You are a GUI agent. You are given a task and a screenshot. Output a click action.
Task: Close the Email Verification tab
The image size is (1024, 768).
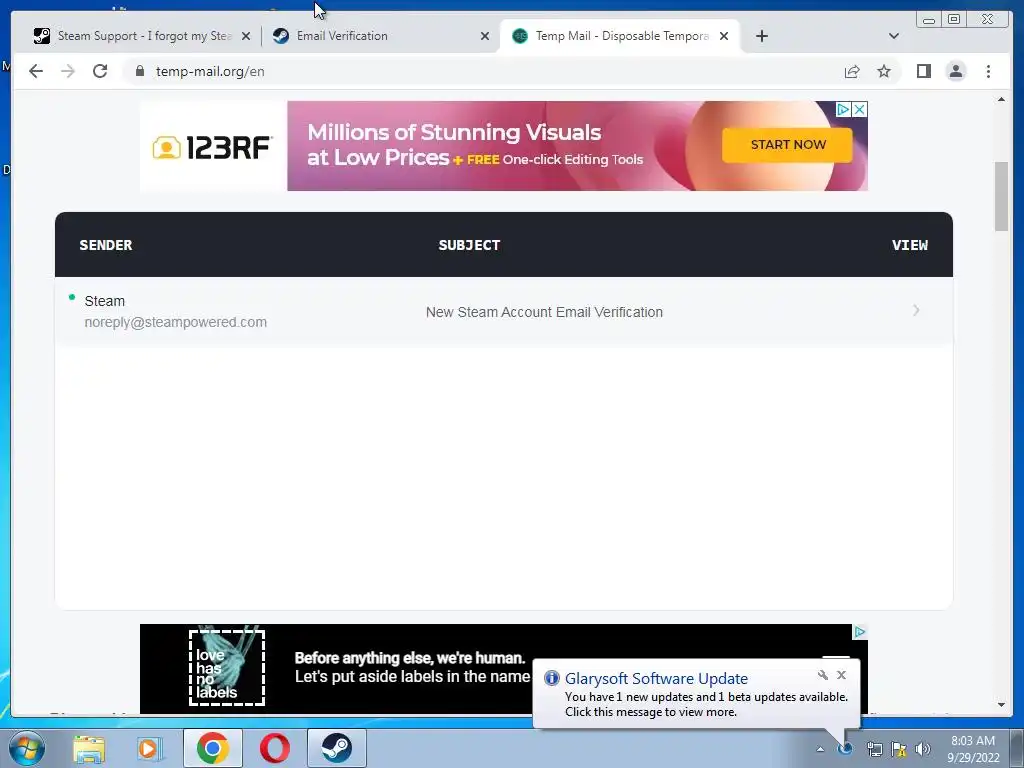485,36
